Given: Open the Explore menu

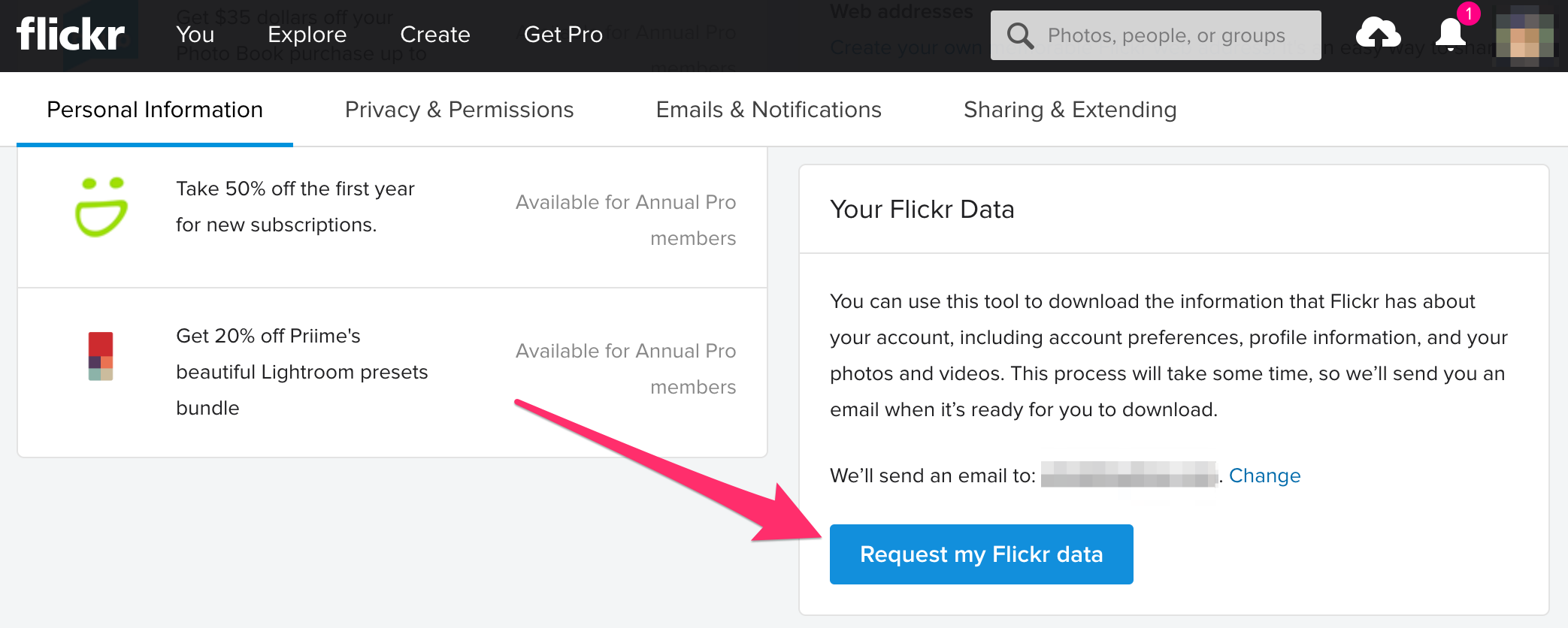Looking at the screenshot, I should 307,35.
